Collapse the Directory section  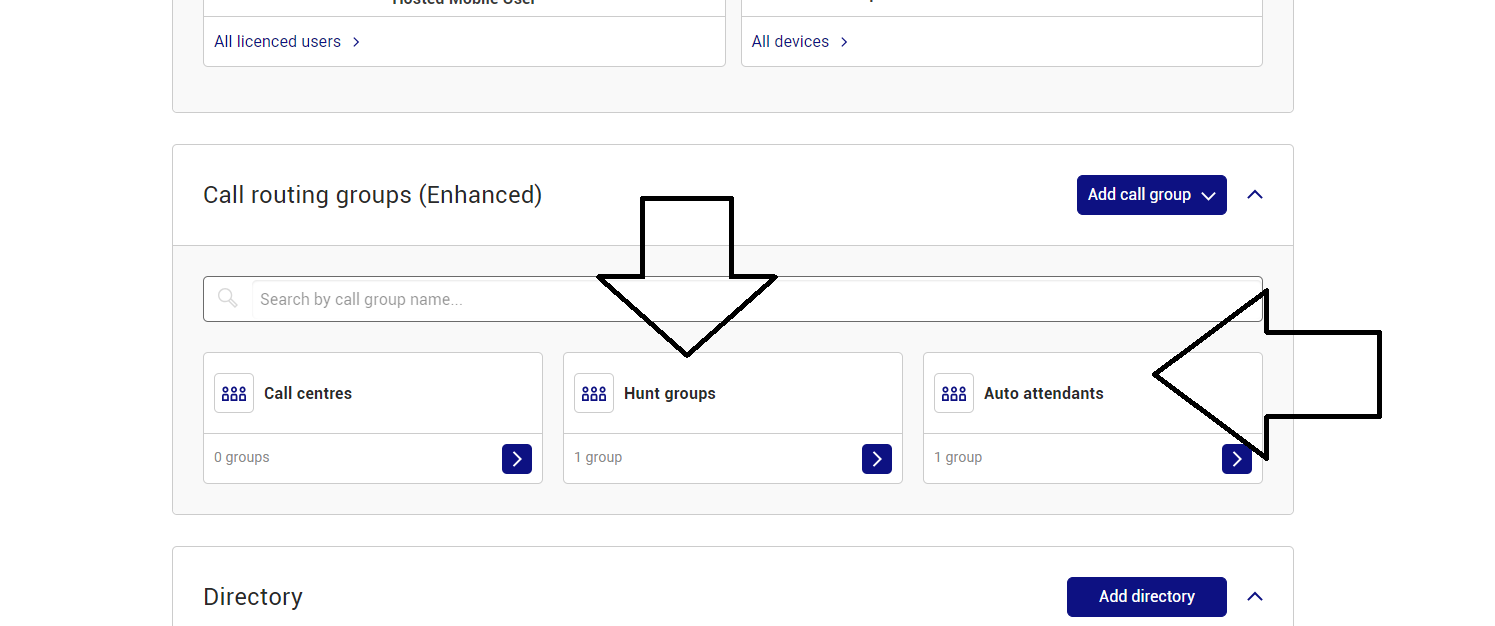(1255, 596)
